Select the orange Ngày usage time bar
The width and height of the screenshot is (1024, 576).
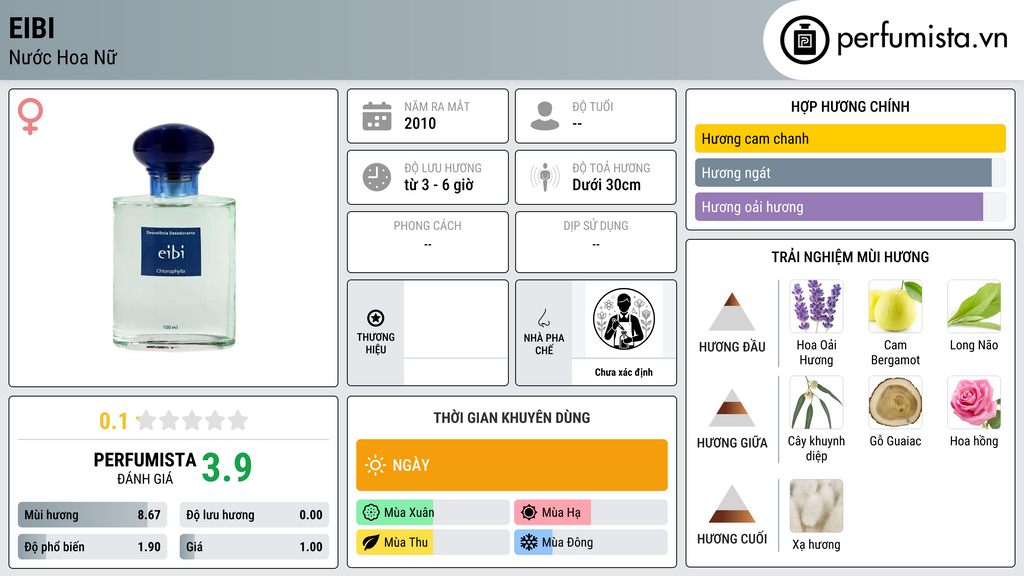click(x=512, y=465)
